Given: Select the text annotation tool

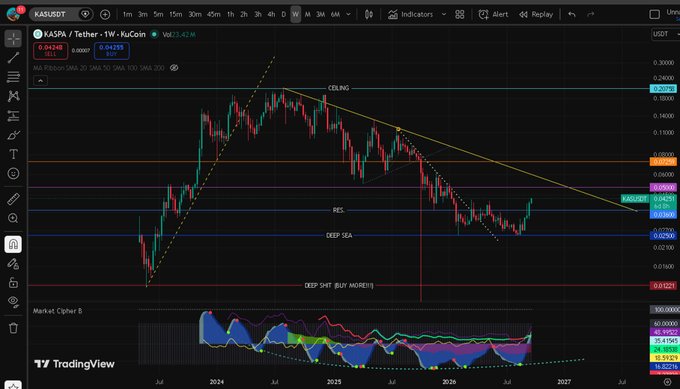Looking at the screenshot, I should 13,154.
